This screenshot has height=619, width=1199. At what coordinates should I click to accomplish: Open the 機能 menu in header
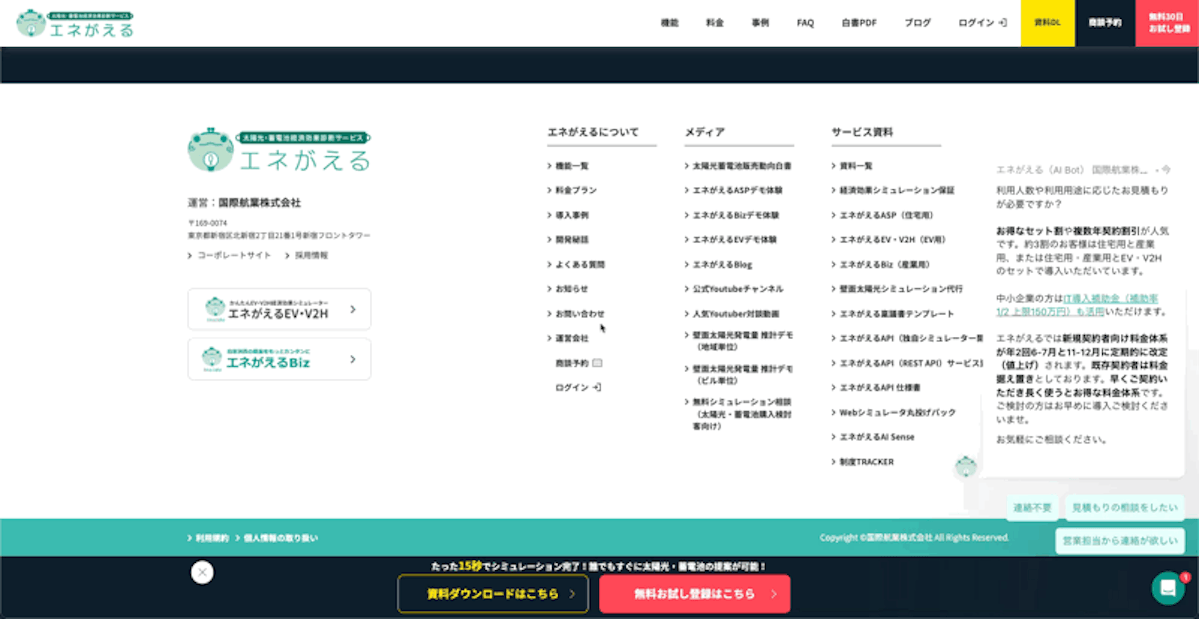pyautogui.click(x=669, y=23)
